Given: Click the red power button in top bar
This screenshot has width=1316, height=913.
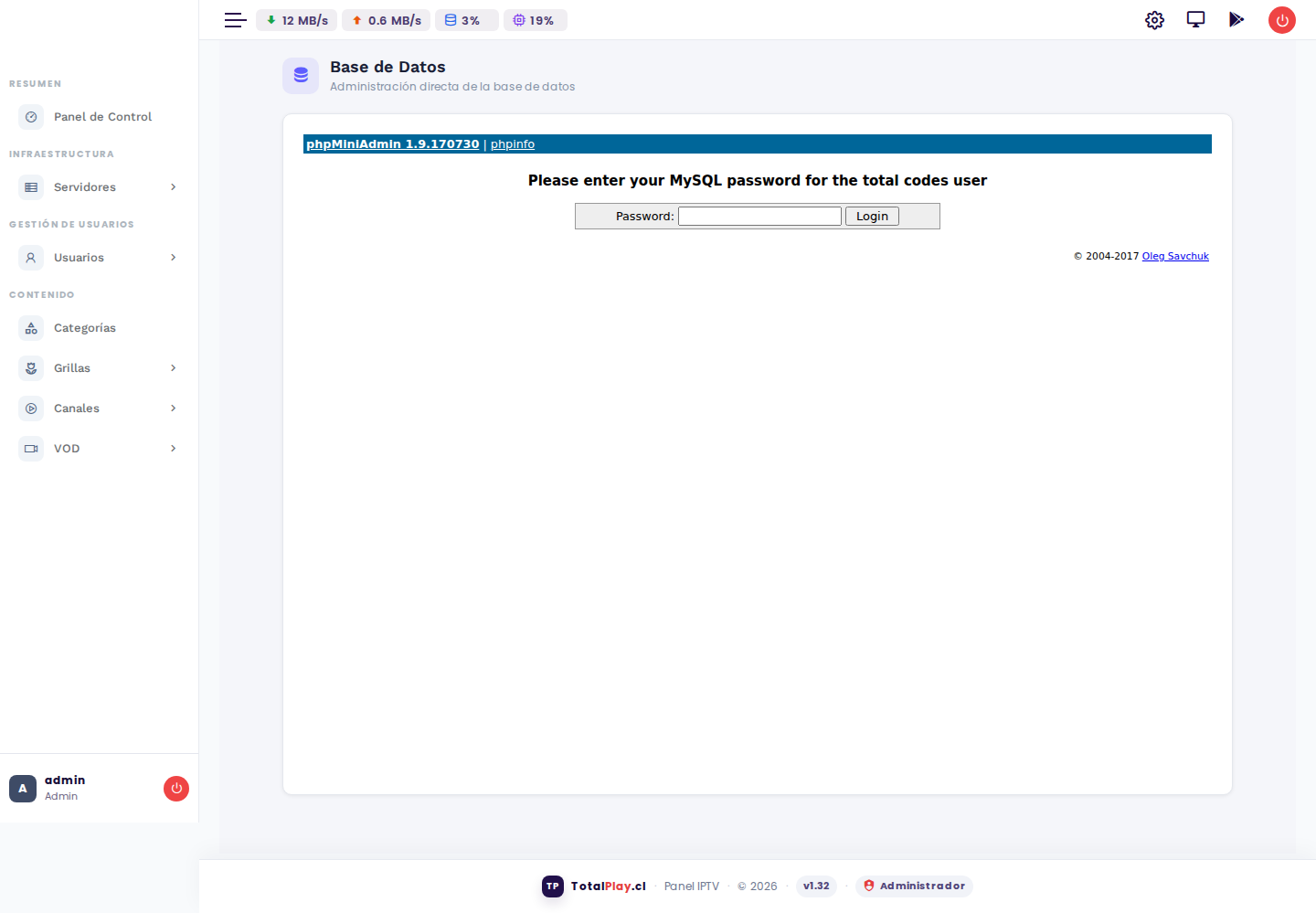Looking at the screenshot, I should click(1282, 20).
